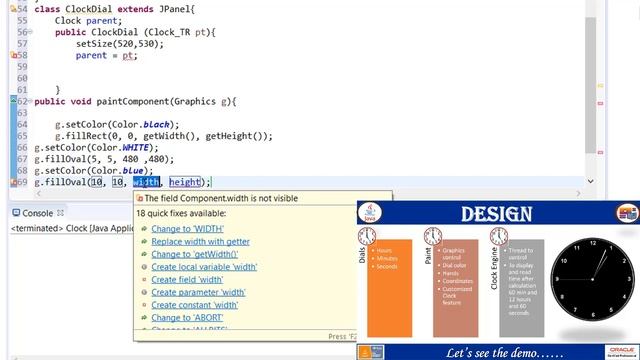Click horizontal scrollbar right arrow
This screenshot has width=640, height=360.
[x=578, y=193]
